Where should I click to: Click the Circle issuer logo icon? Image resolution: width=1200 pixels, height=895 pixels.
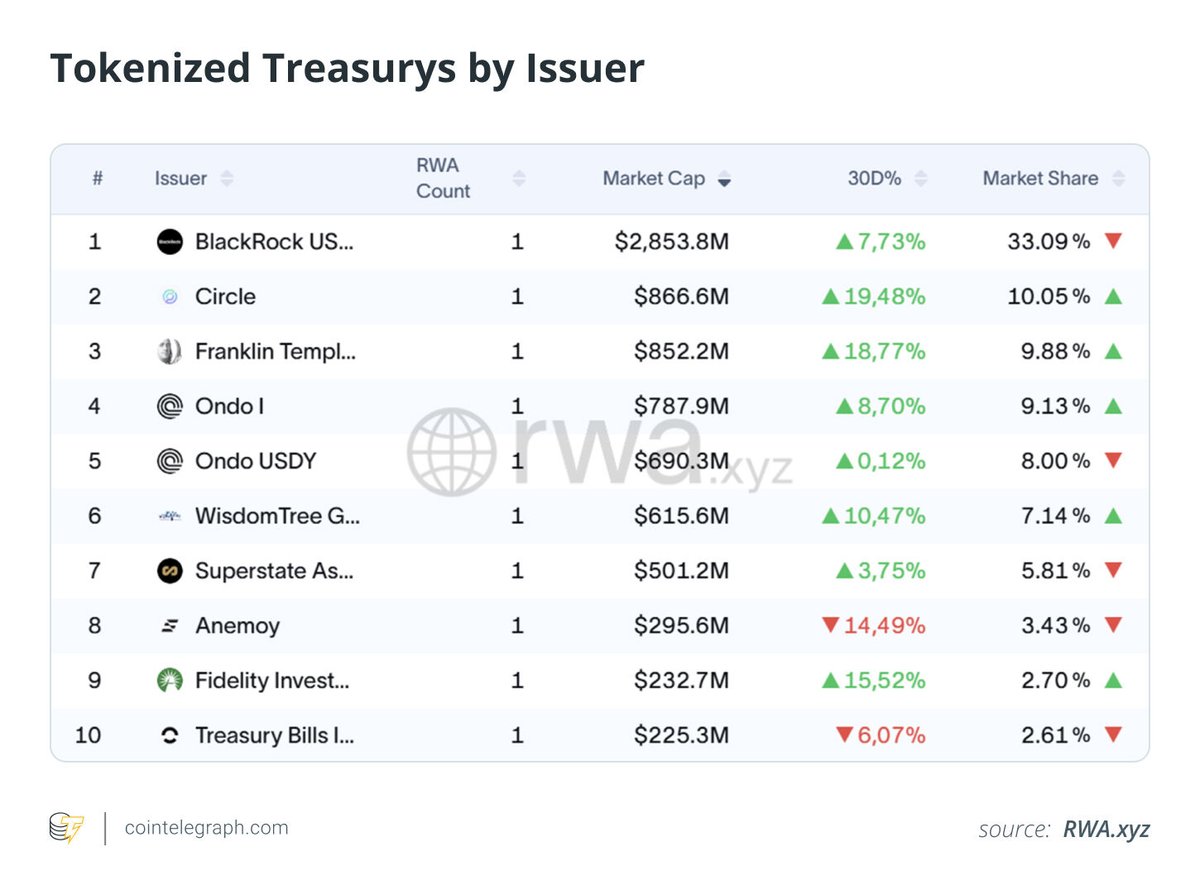point(170,297)
